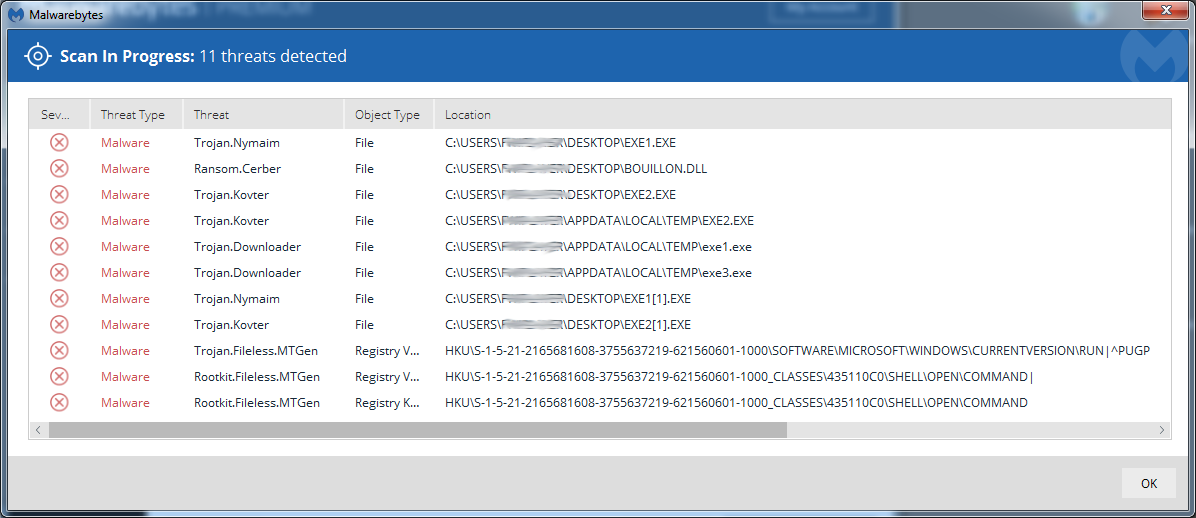Click severity icon for DESKTOP\EXE2.EXE row
Viewport: 1196px width, 518px height.
(x=59, y=195)
